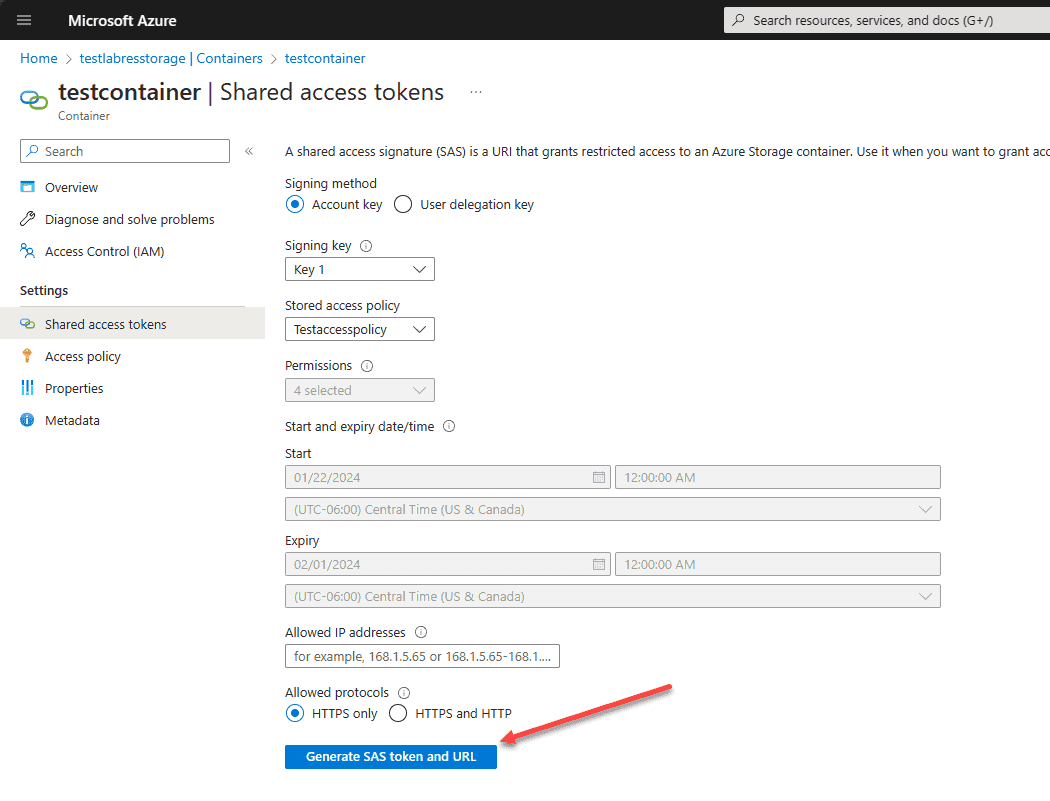This screenshot has width=1050, height=801.
Task: Click the Diagnose wrench icon
Action: [27, 219]
